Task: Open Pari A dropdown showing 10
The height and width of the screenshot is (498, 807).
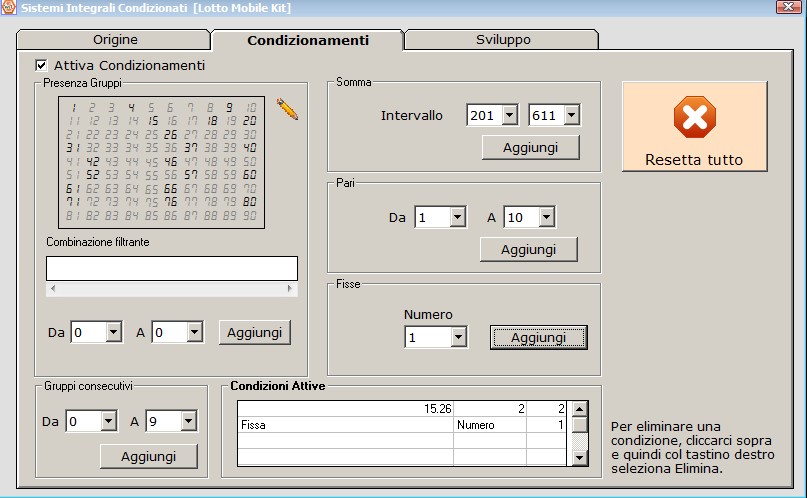Action: [x=547, y=217]
